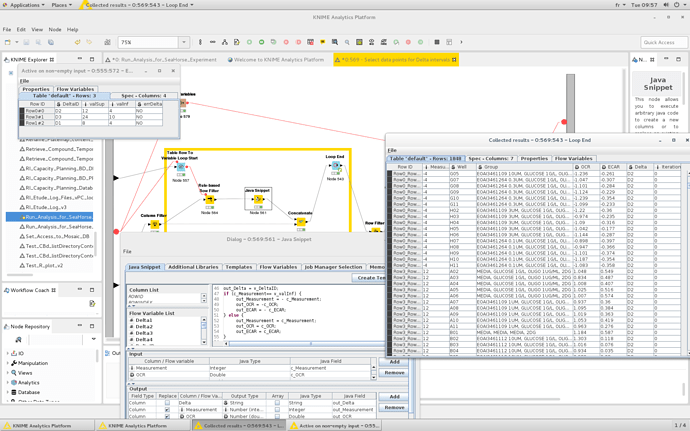This screenshot has height=431, width=690.
Task: Click the Concatenate node on canvas
Action: (x=301, y=222)
